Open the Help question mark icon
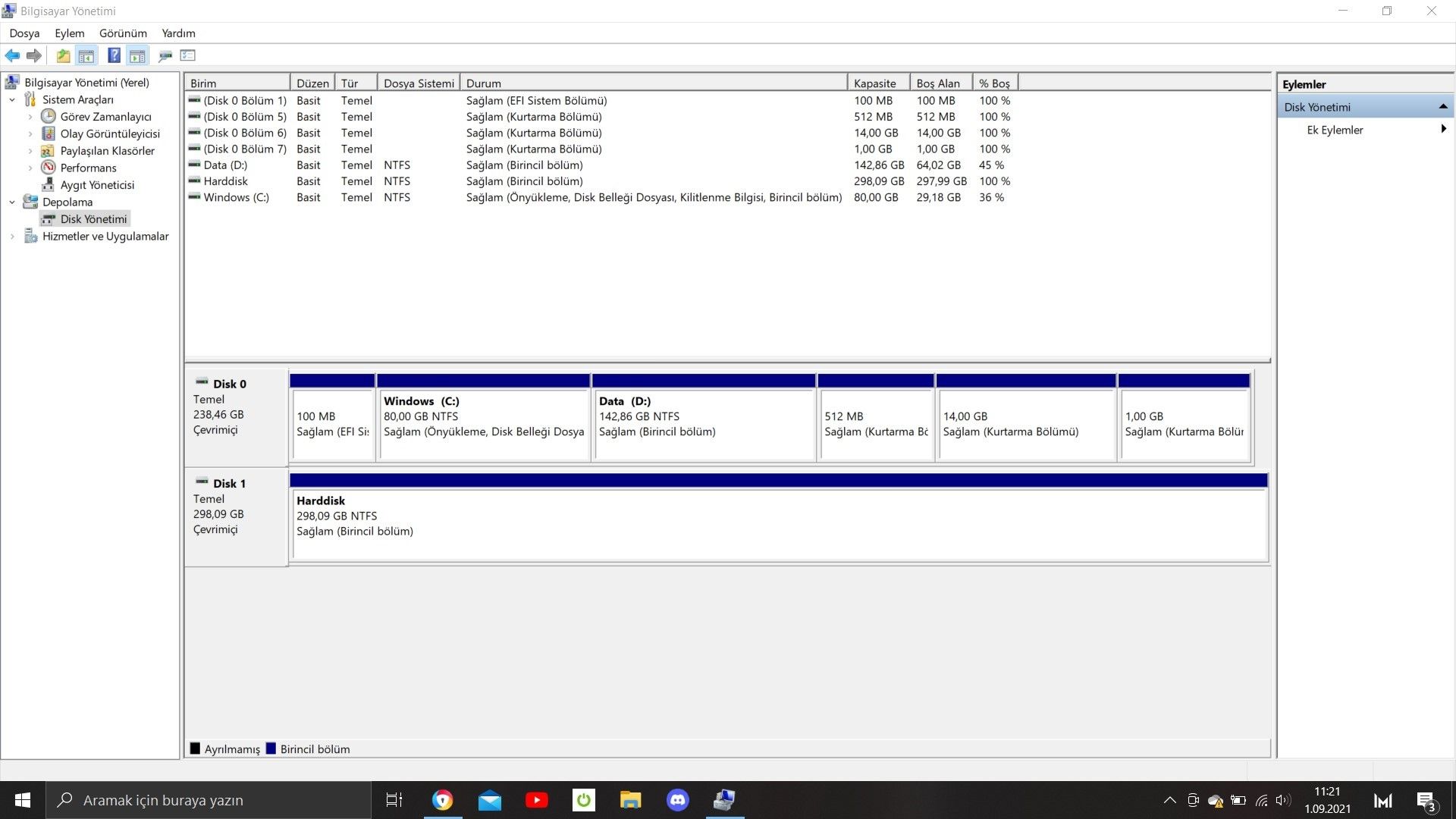The width and height of the screenshot is (1456, 819). [x=114, y=55]
